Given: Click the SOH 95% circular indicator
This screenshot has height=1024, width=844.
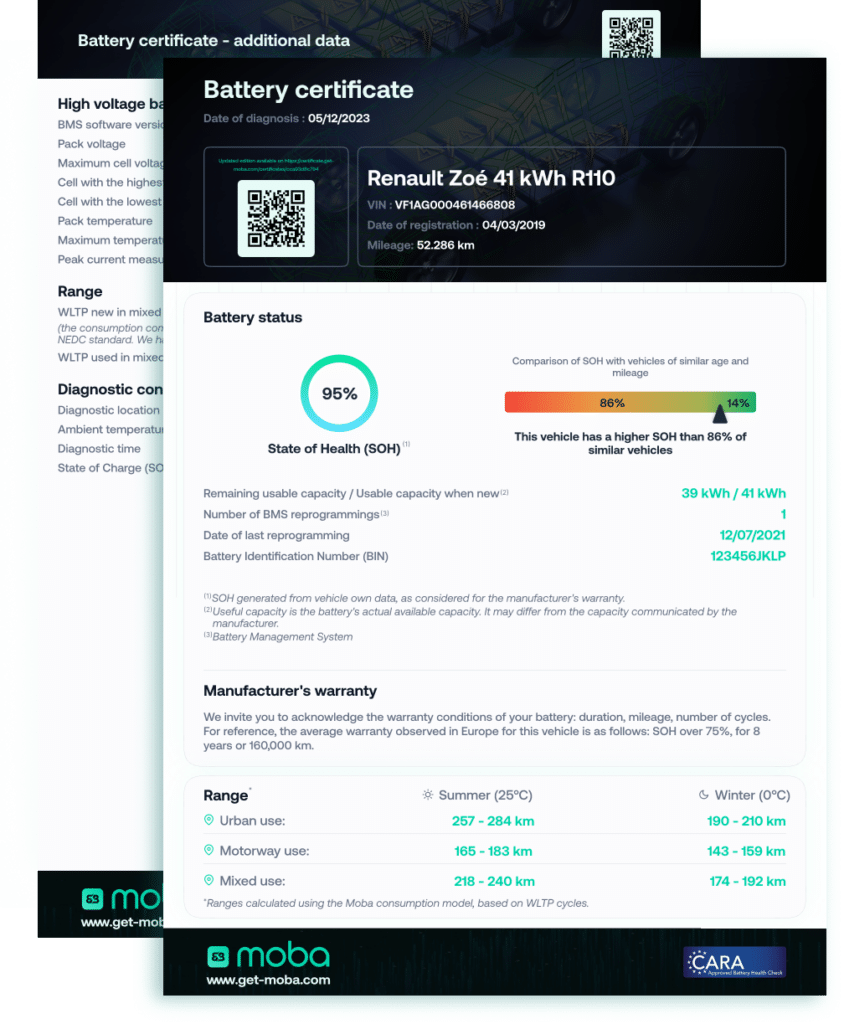Looking at the screenshot, I should click(x=339, y=394).
